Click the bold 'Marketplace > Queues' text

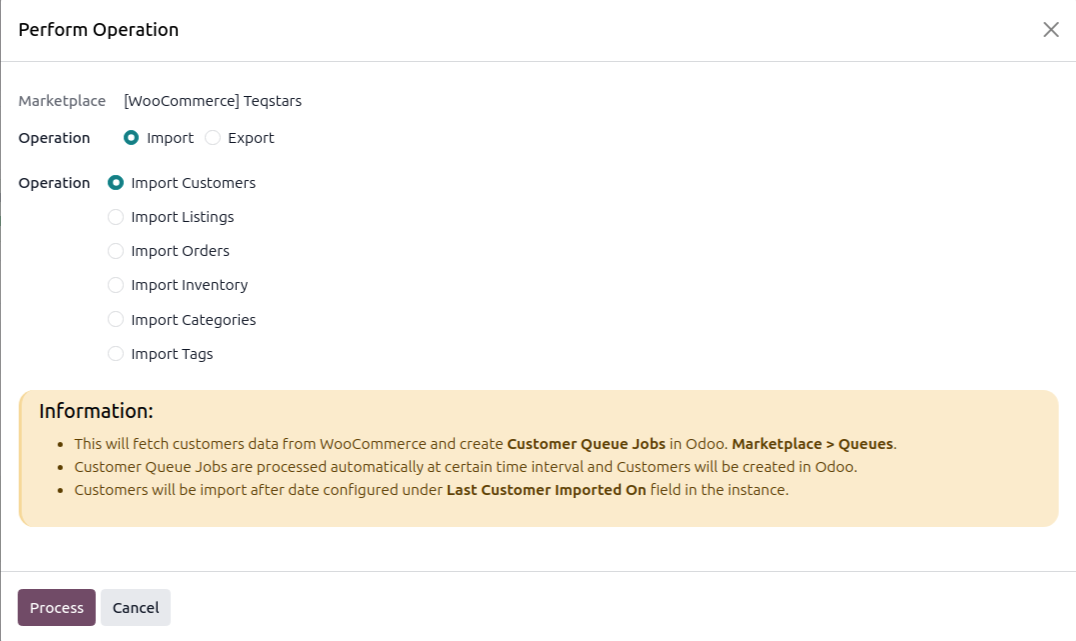[812, 444]
